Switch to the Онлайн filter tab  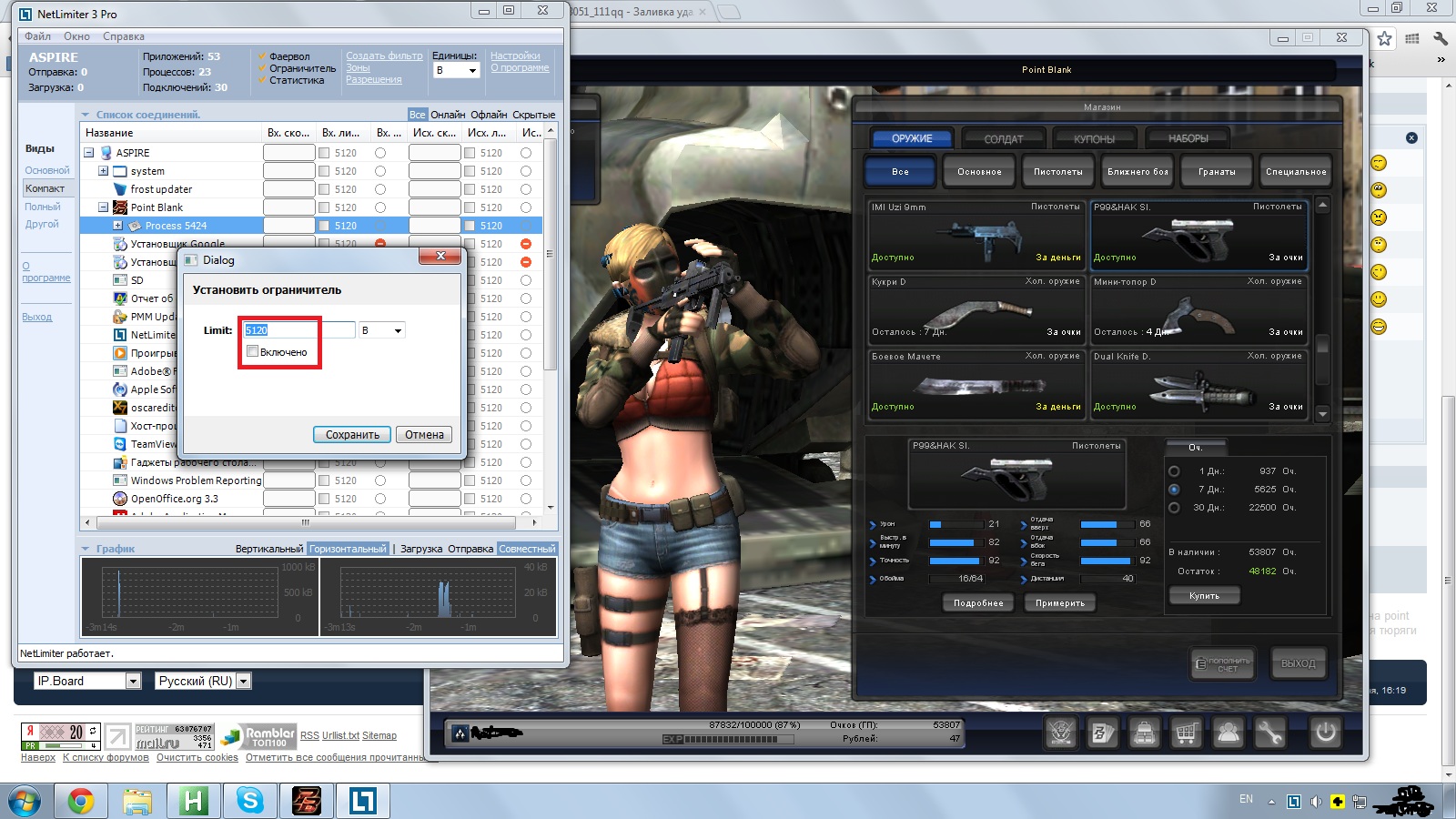click(x=448, y=115)
